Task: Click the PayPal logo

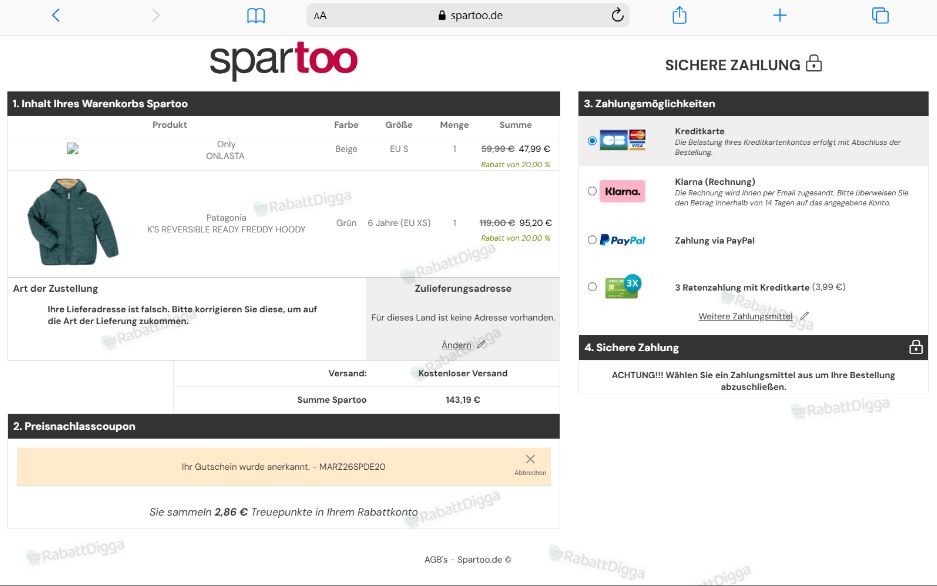Action: tap(622, 240)
